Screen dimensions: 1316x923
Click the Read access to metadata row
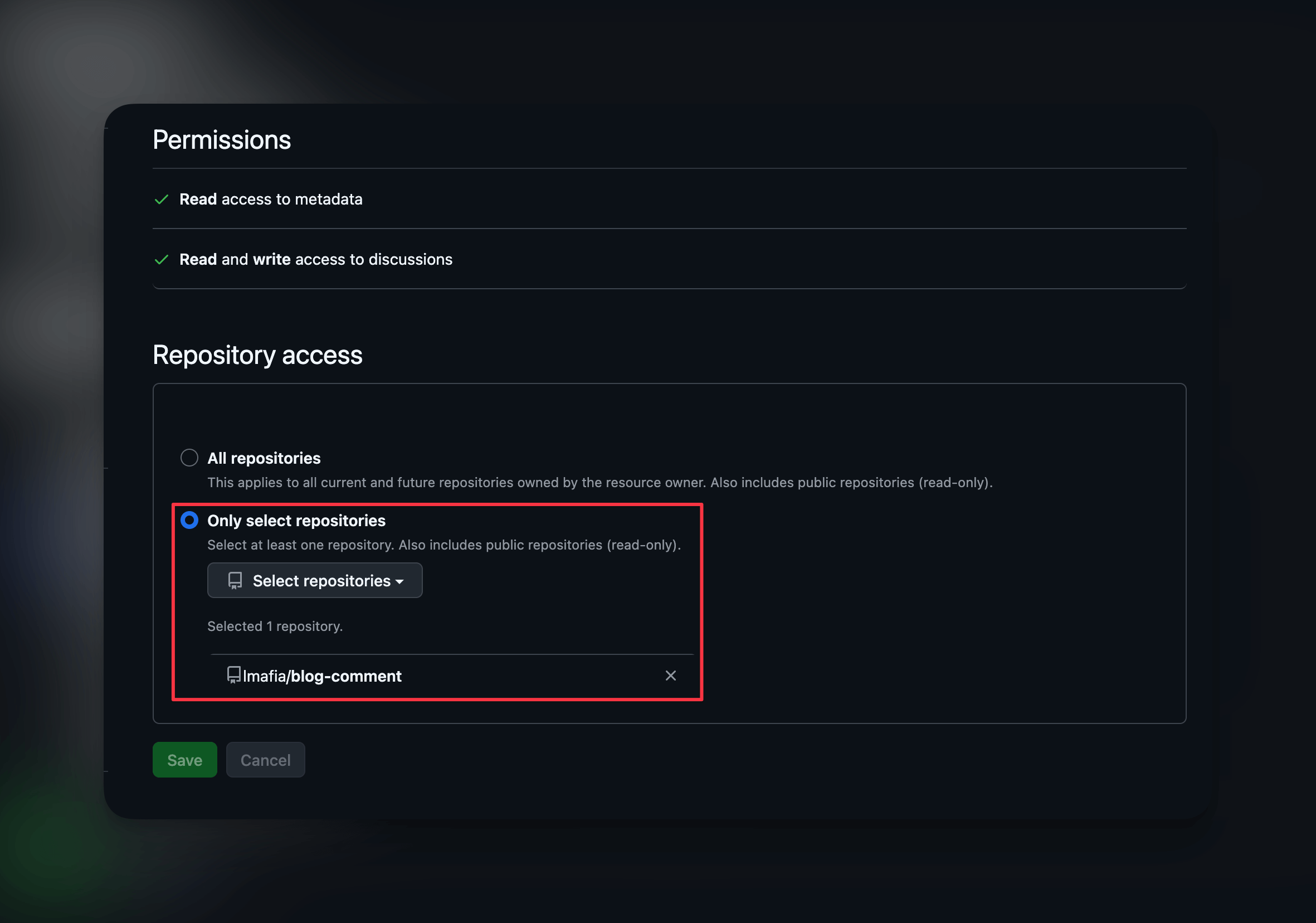(x=271, y=200)
